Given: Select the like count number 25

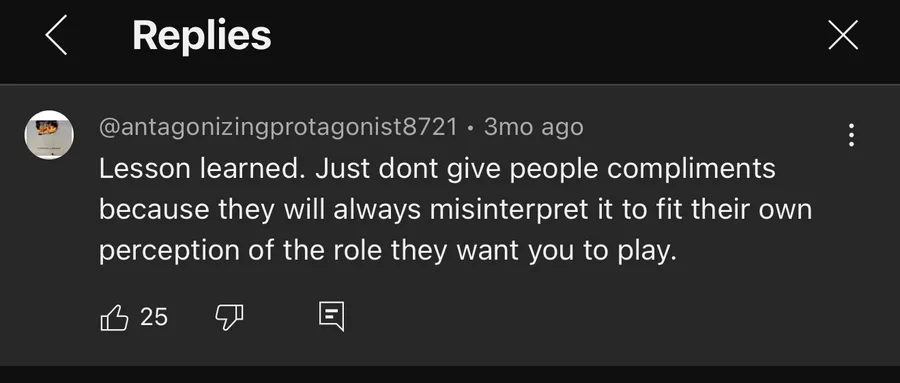Looking at the screenshot, I should [154, 317].
